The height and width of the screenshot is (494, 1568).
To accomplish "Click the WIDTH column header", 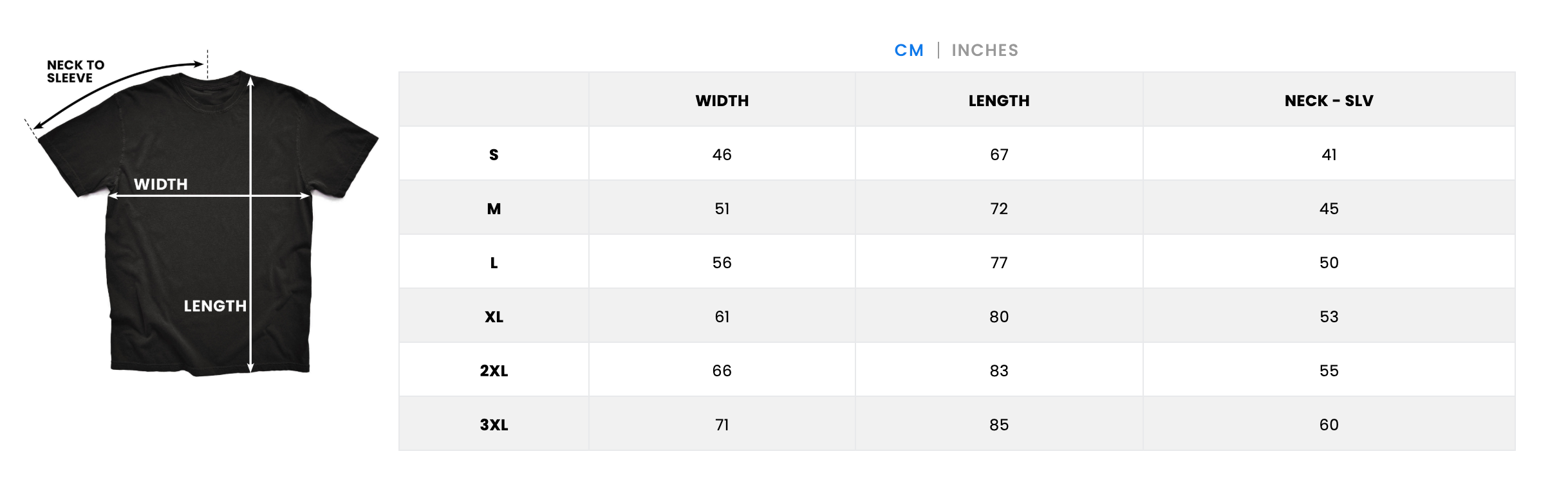I will pos(722,101).
